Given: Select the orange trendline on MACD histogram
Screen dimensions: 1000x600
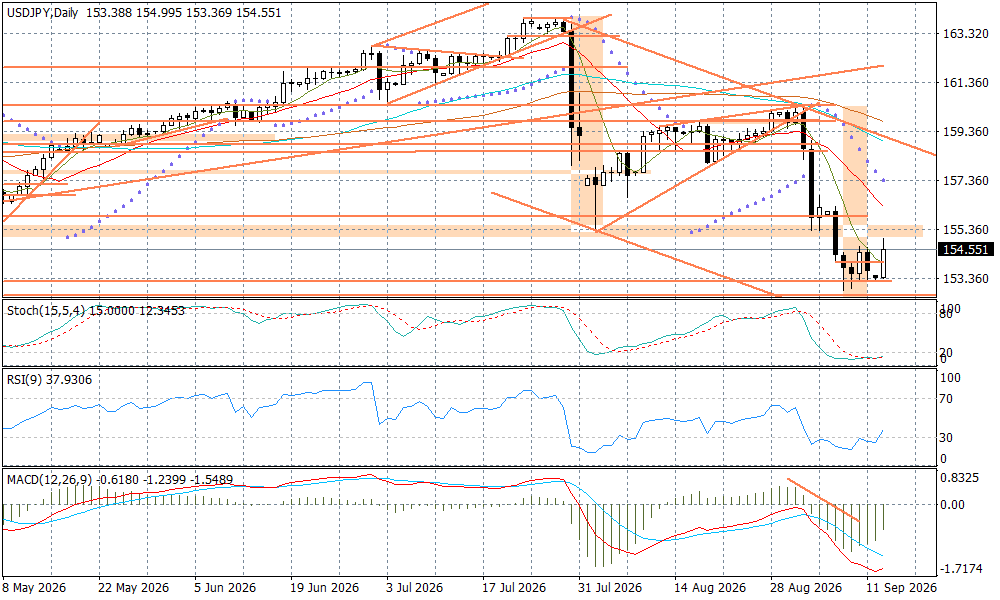Looking at the screenshot, I should coord(824,501).
